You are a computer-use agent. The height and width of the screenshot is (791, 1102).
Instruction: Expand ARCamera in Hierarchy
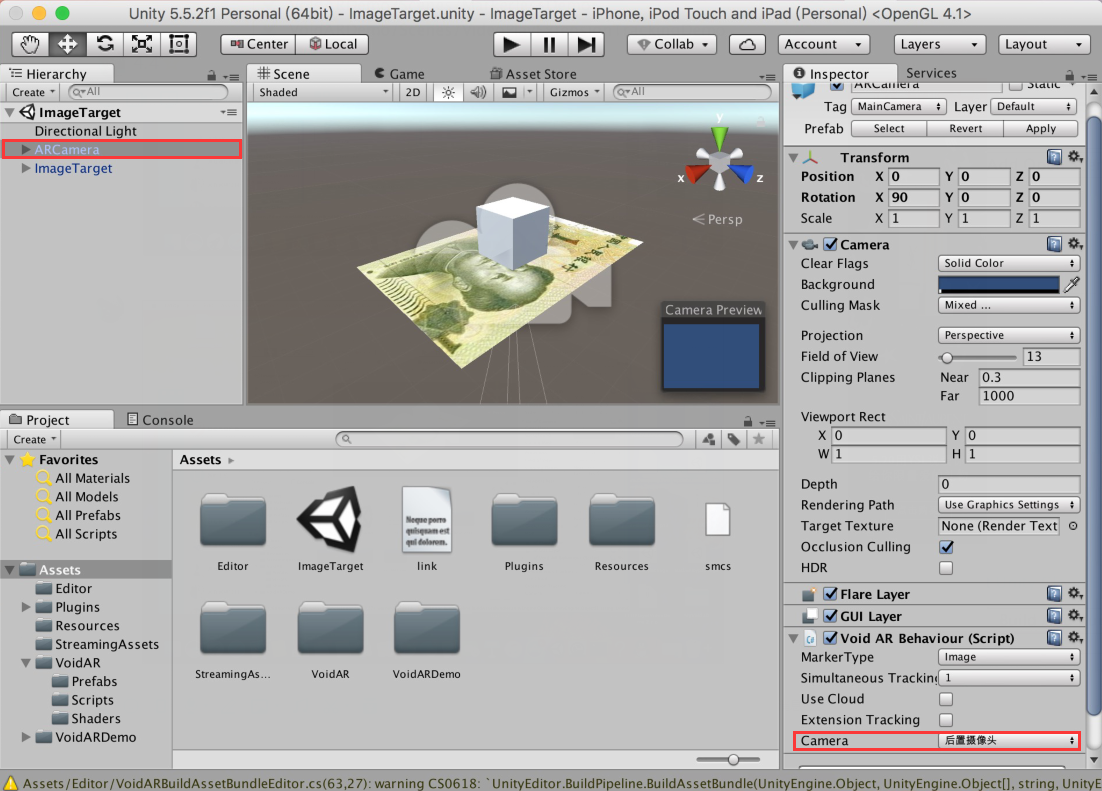[25, 149]
